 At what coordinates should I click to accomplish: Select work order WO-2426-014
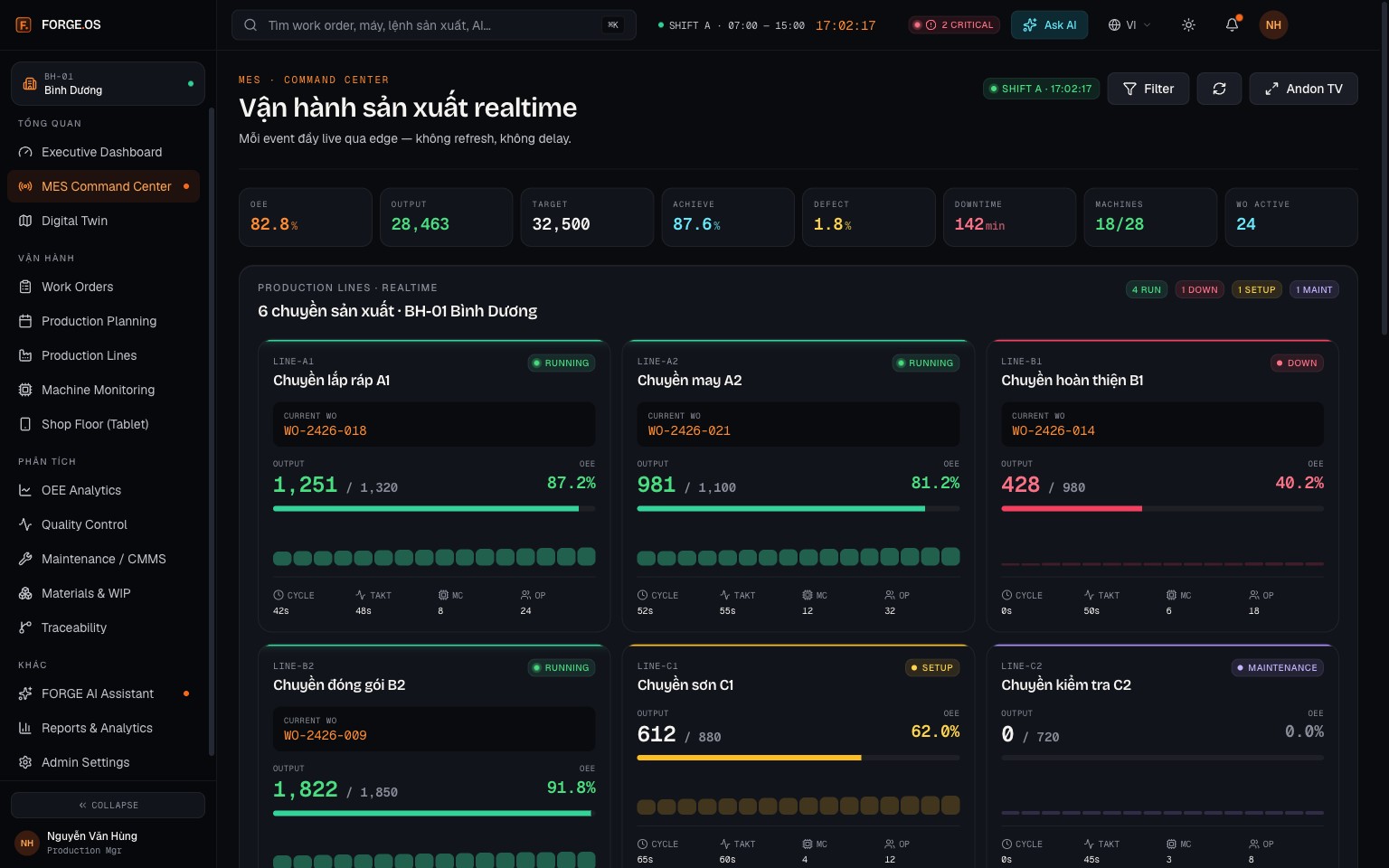point(1054,430)
